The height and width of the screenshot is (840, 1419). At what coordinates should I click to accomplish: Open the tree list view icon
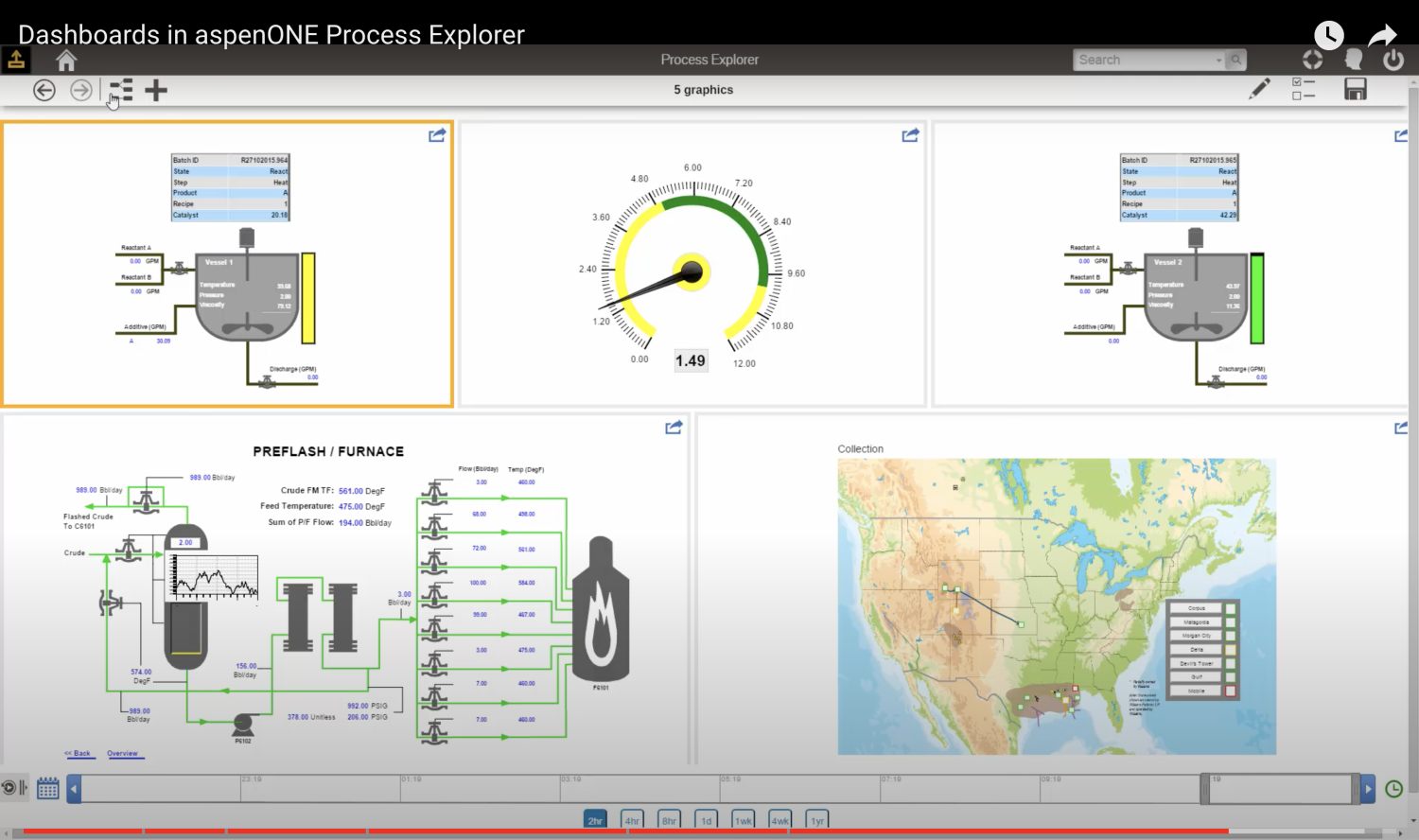coord(121,90)
